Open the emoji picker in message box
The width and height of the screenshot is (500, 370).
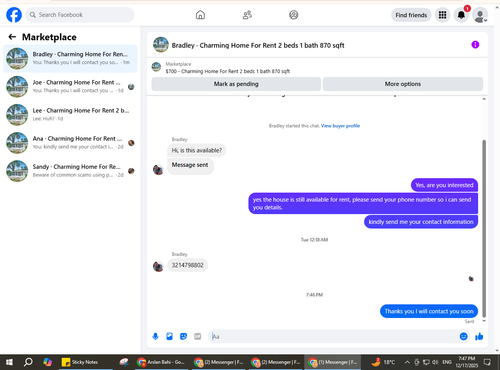click(463, 336)
